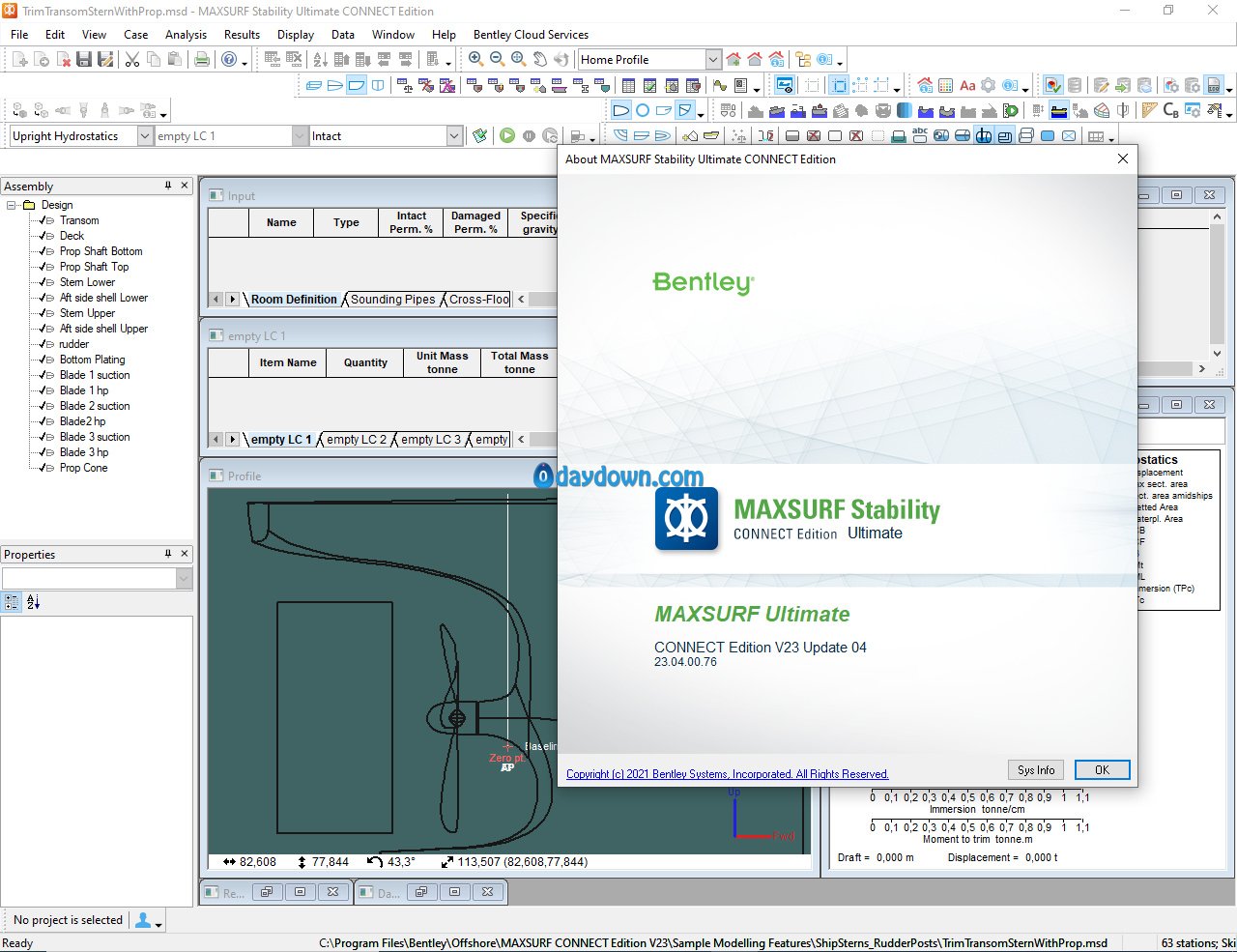Open the Results menu
This screenshot has width=1237, height=952.
[x=242, y=34]
